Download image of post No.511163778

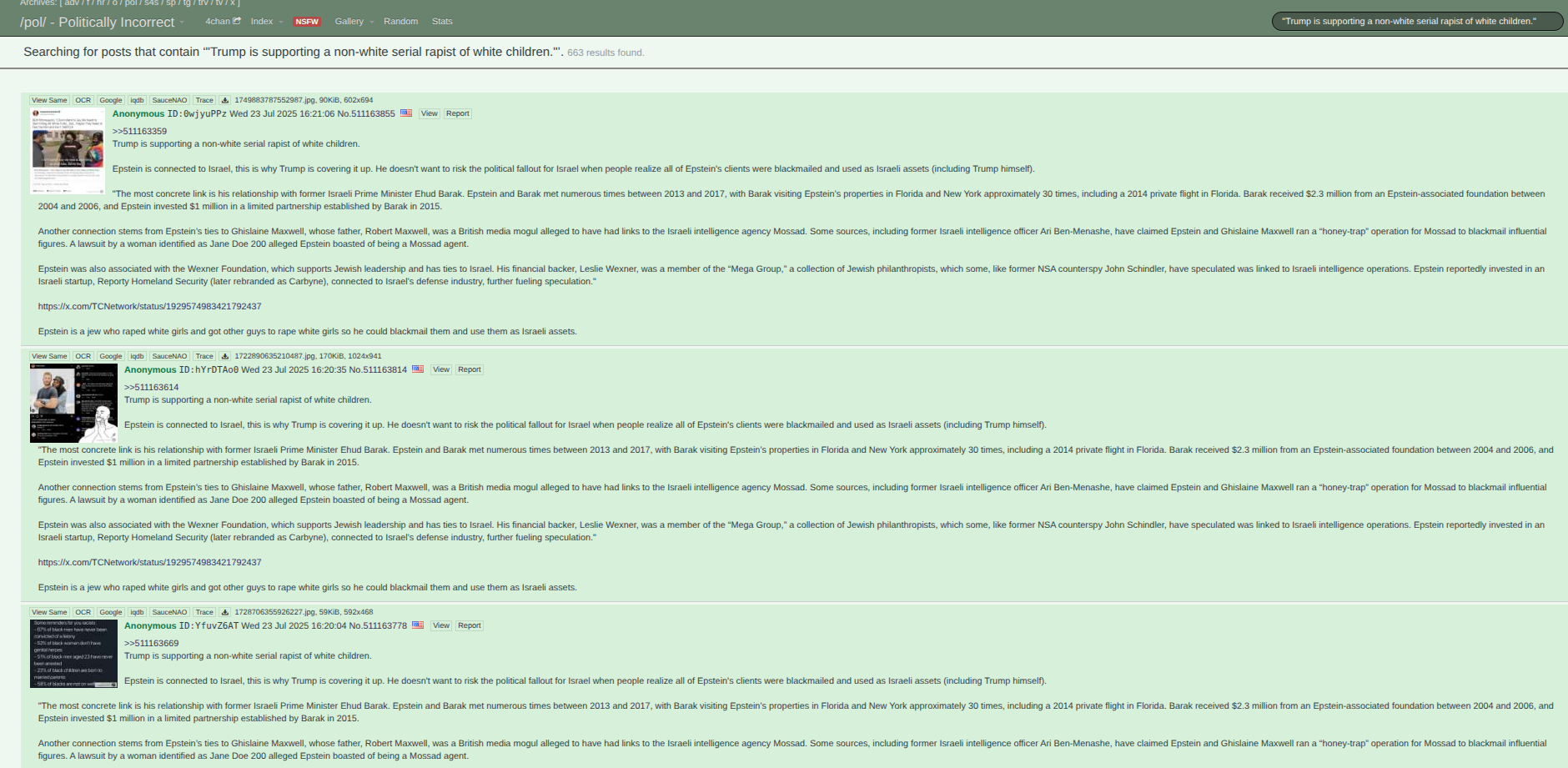point(224,612)
